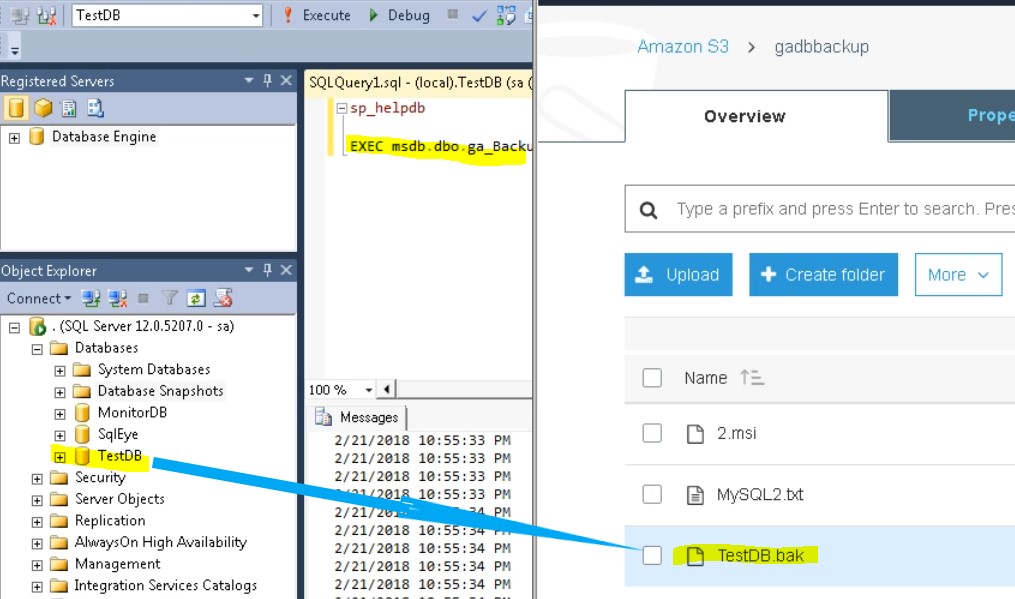Screen dimensions: 1015x599
Task: Tick the select-all checkbox beside Name header
Action: pos(652,378)
